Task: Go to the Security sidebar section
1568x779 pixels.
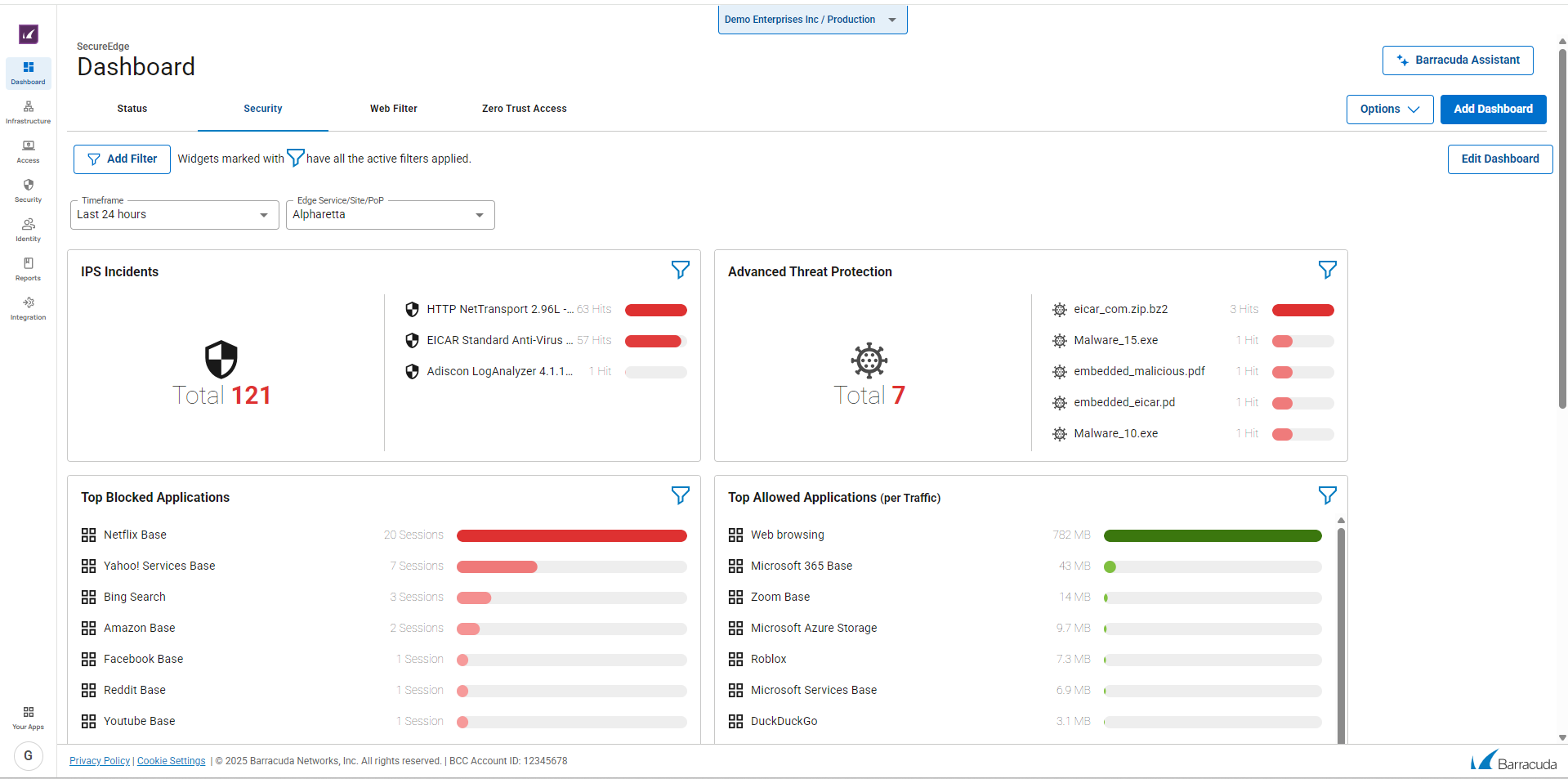Action: tap(28, 191)
